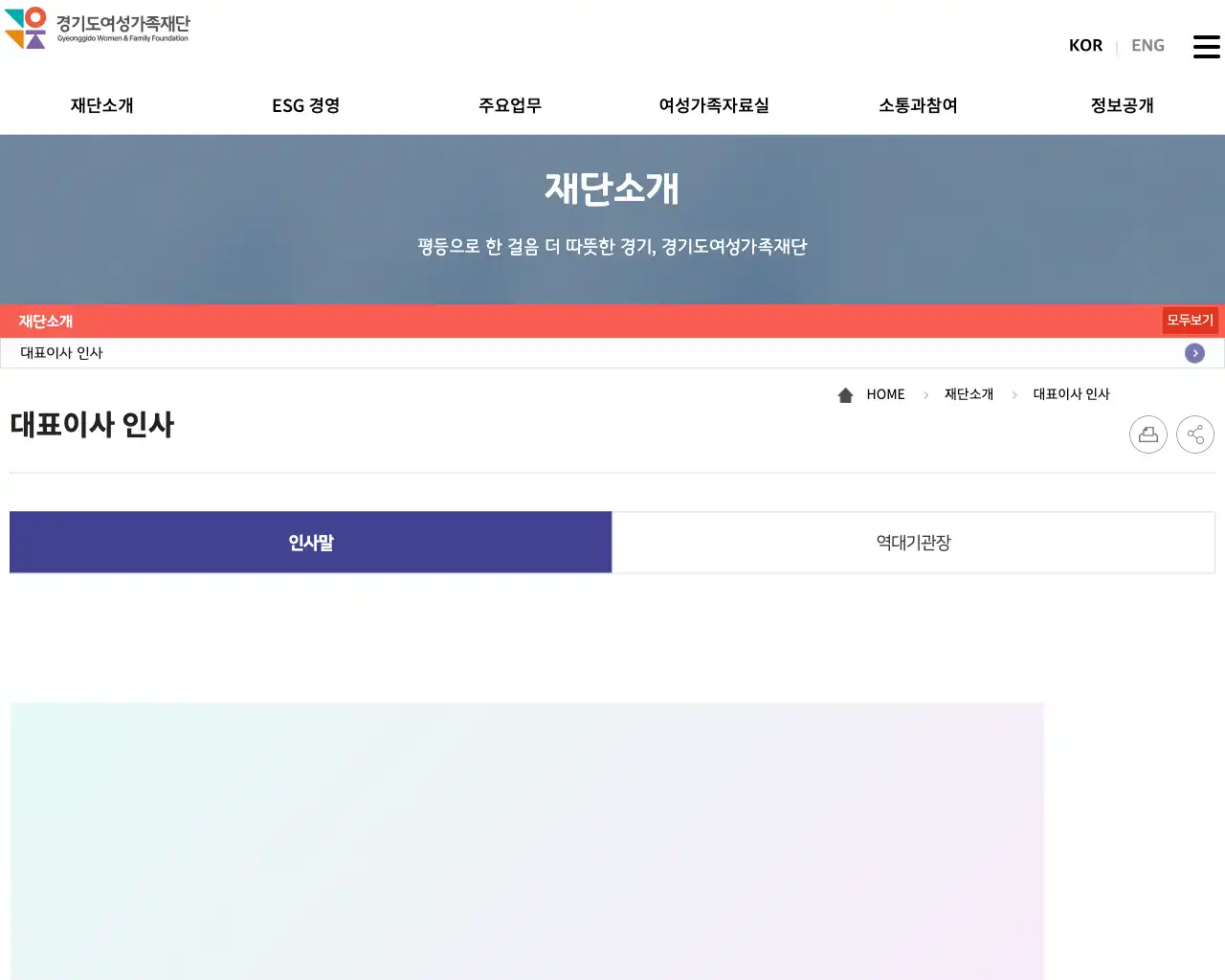This screenshot has width=1225, height=980.
Task: Click HOME breadcrumb link
Action: pos(885,394)
